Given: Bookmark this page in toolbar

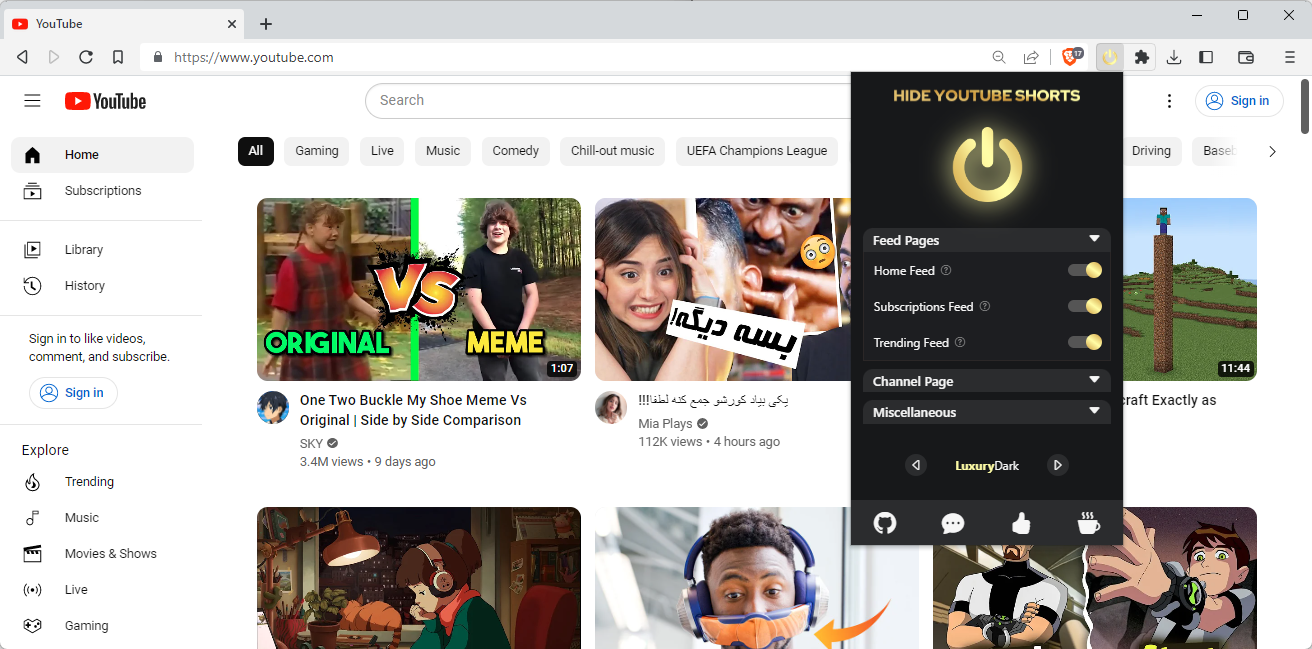Looking at the screenshot, I should pyautogui.click(x=118, y=58).
